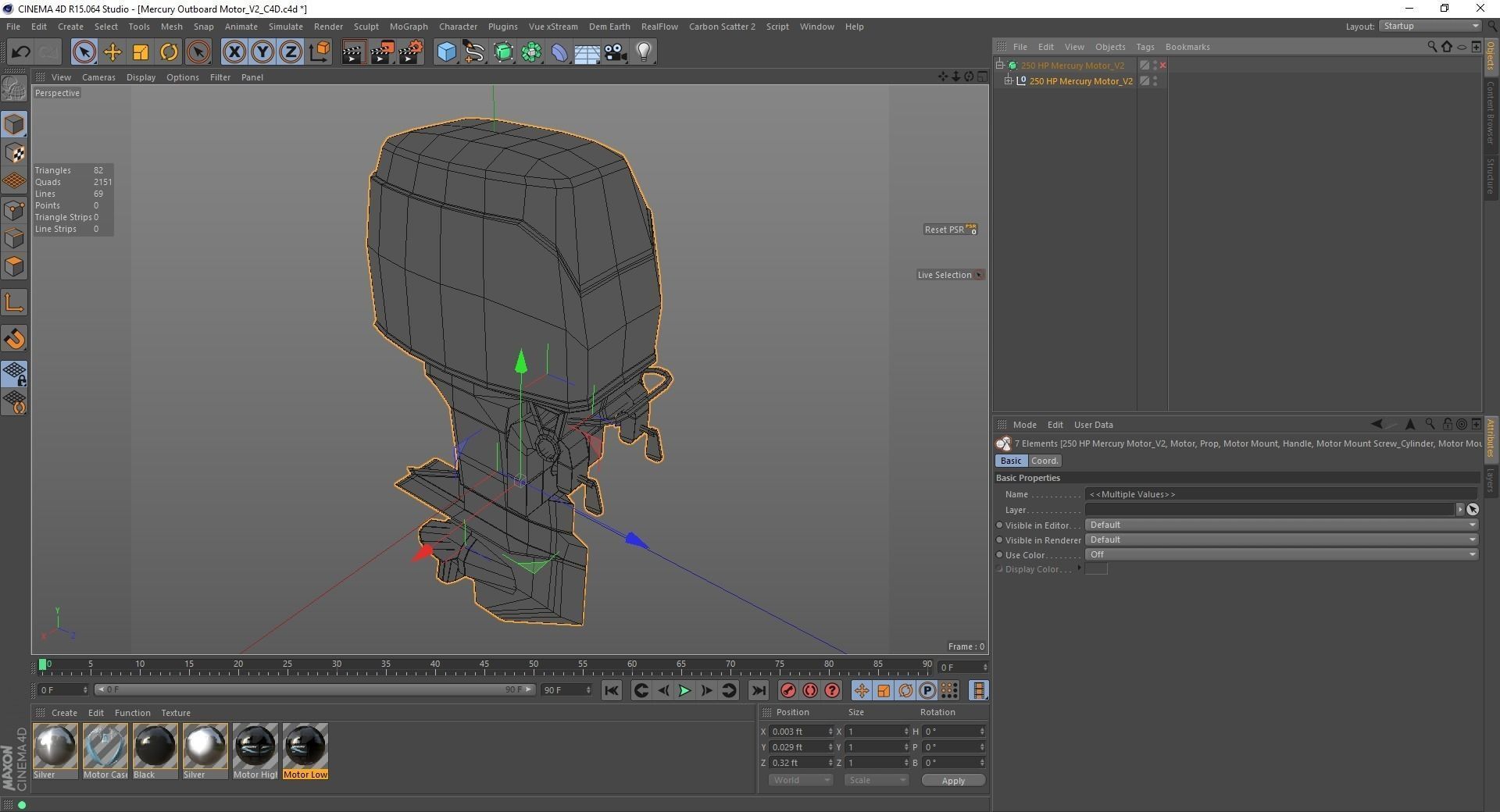Select the Move tool in top toolbar

[x=112, y=52]
